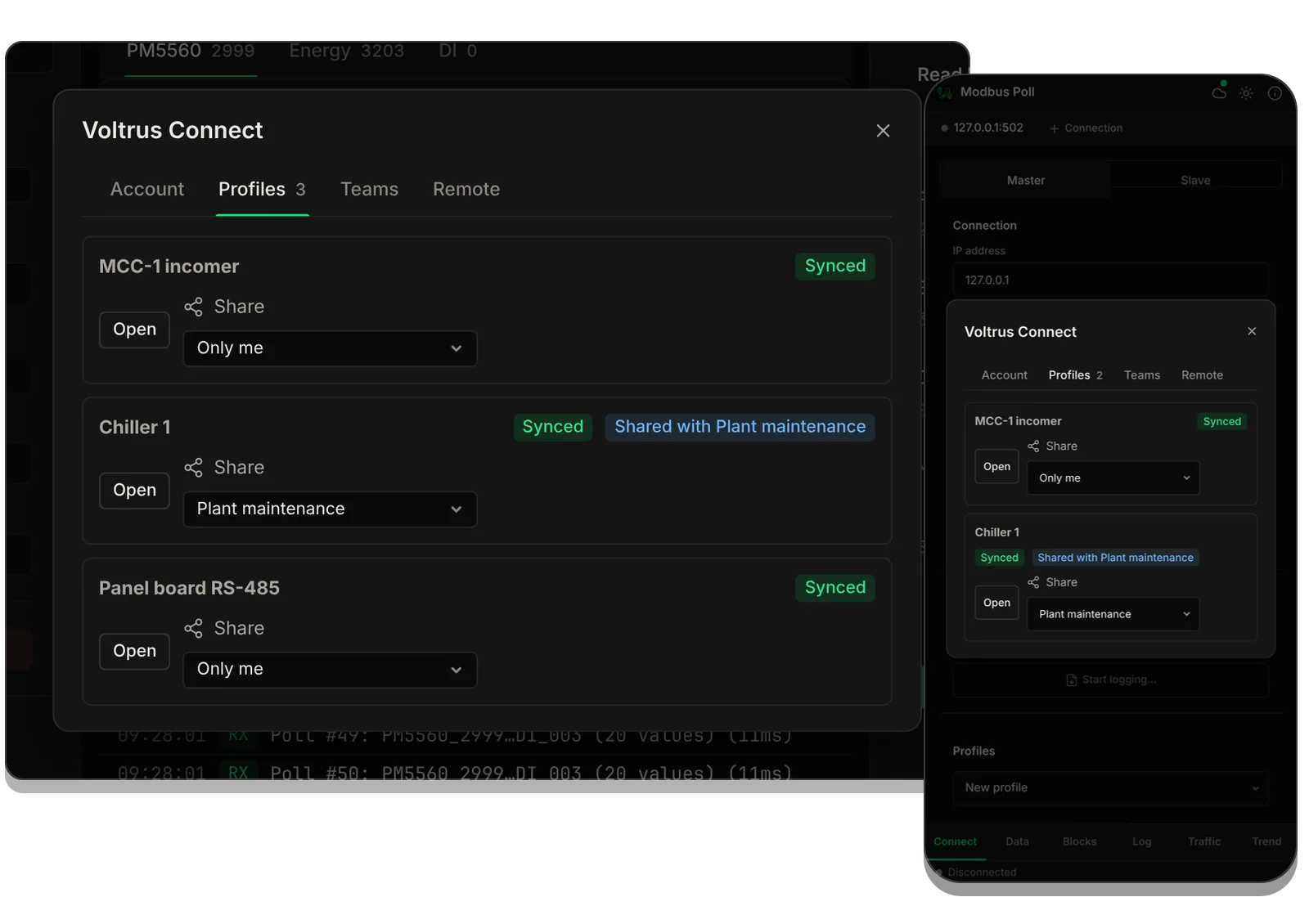
Task: Select the 127.0.0.1:502 connection tab on phone
Action: tap(982, 128)
